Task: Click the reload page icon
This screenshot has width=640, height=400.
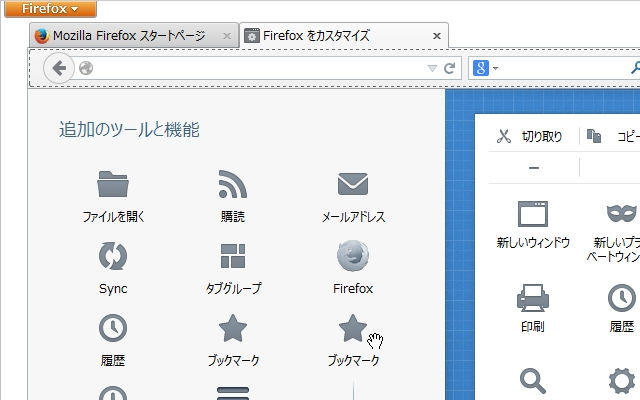Action: point(449,68)
